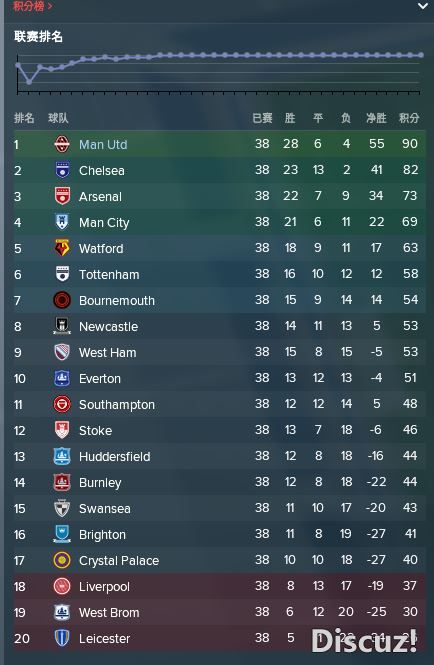The height and width of the screenshot is (665, 434).
Task: Sort table by 排名 column header
Action: click(24, 118)
